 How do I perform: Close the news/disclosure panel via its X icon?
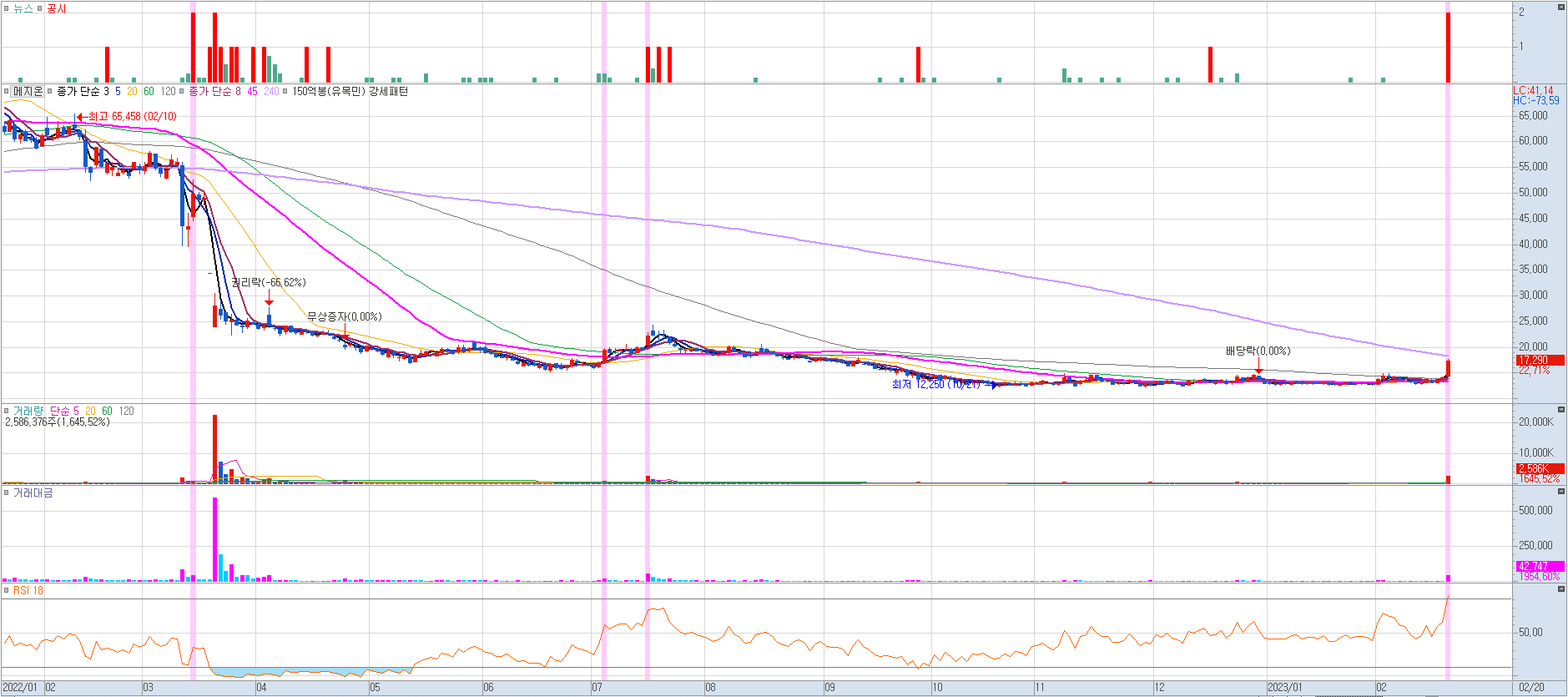tap(1561, 7)
